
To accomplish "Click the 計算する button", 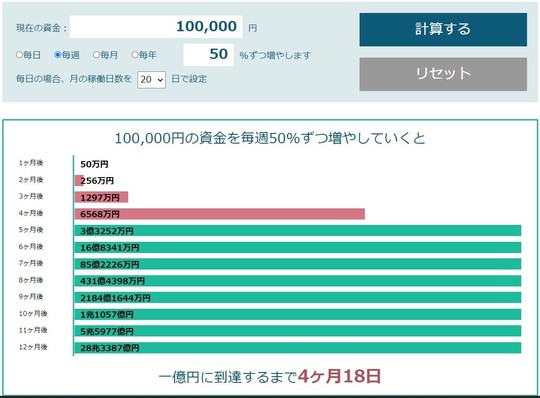I will (443, 30).
